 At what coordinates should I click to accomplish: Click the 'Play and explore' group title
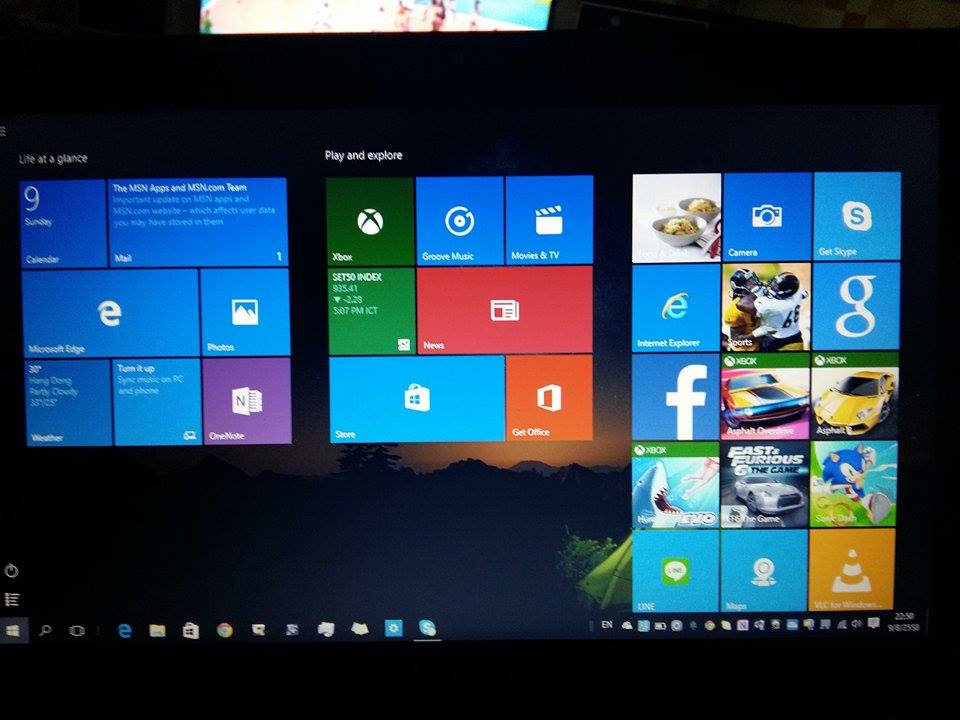[x=364, y=156]
